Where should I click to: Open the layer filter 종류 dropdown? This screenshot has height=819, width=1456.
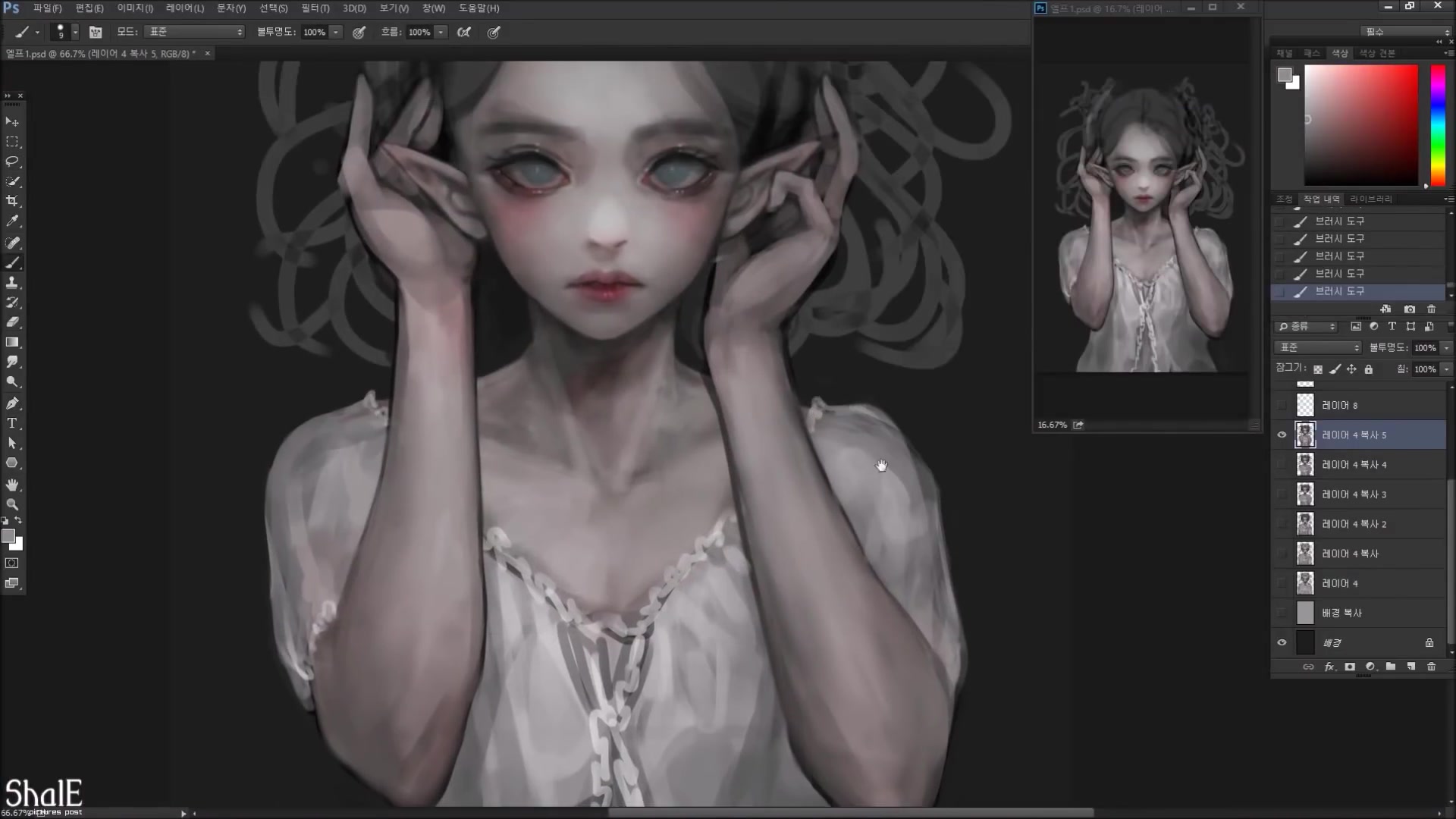coord(1306,326)
